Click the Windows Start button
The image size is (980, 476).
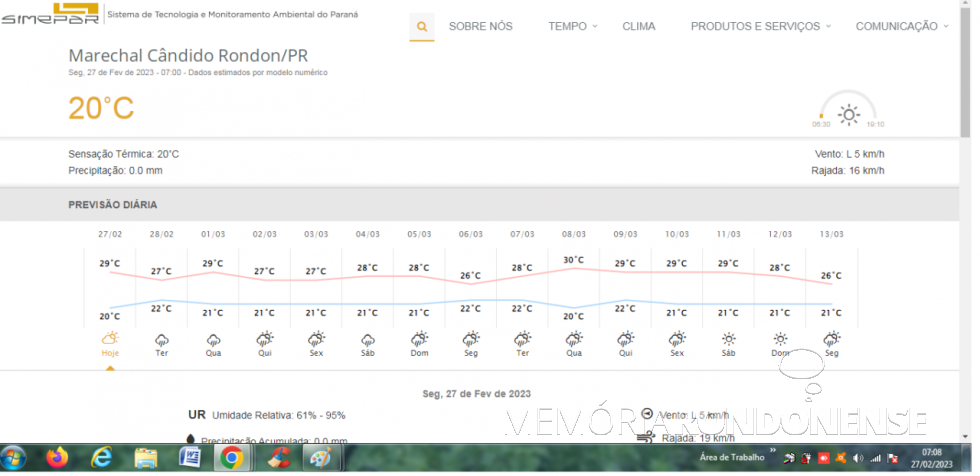click(15, 458)
